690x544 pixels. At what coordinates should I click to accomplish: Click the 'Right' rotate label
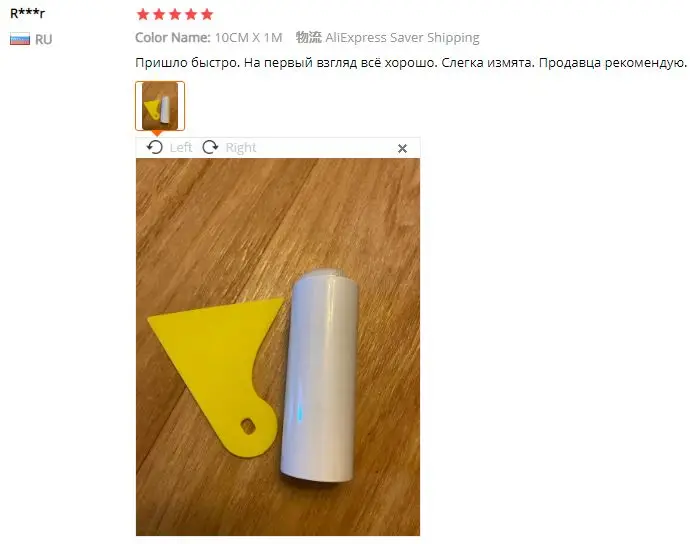coord(241,148)
